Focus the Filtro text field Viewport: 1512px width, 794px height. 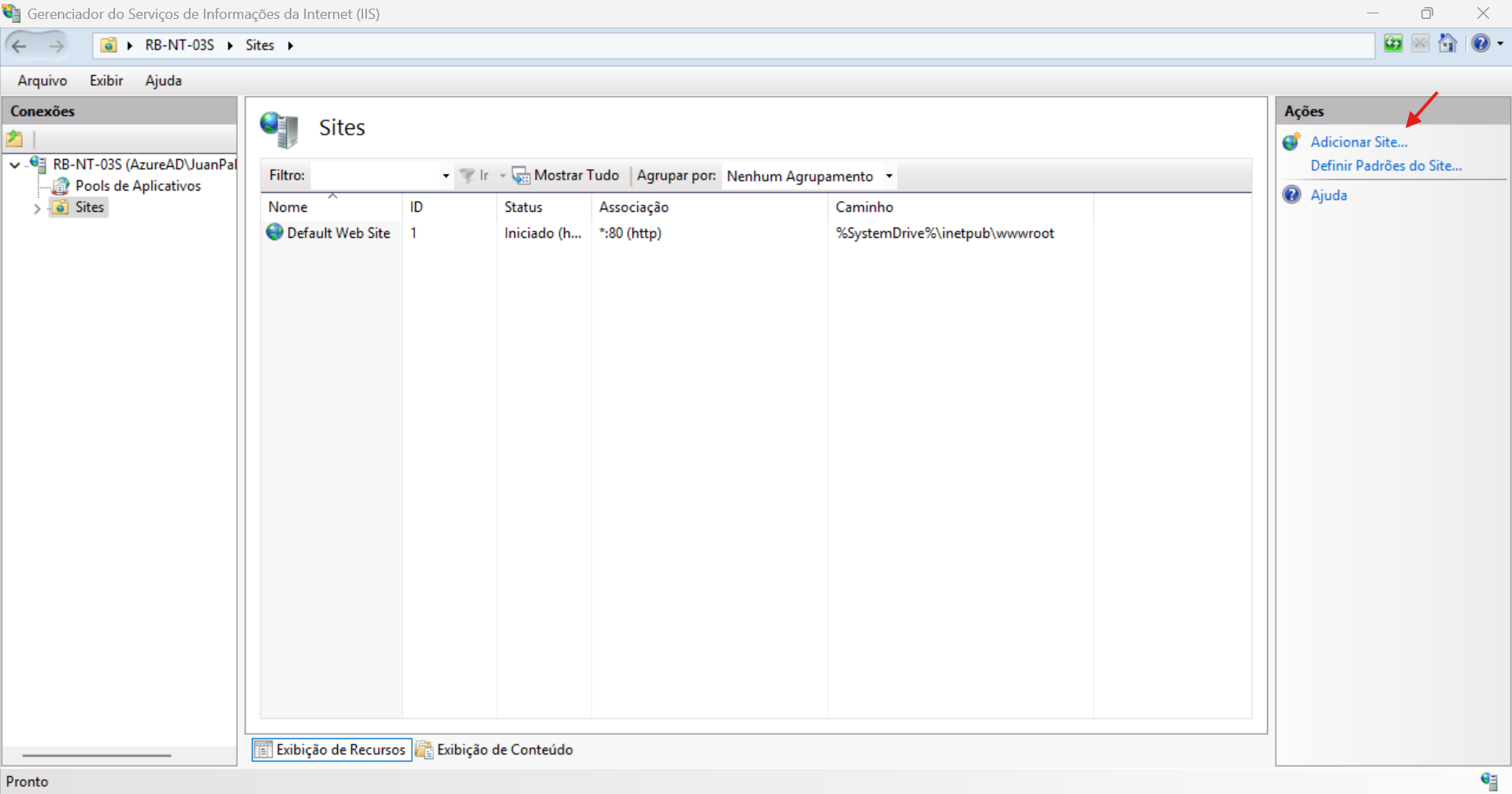(x=375, y=176)
